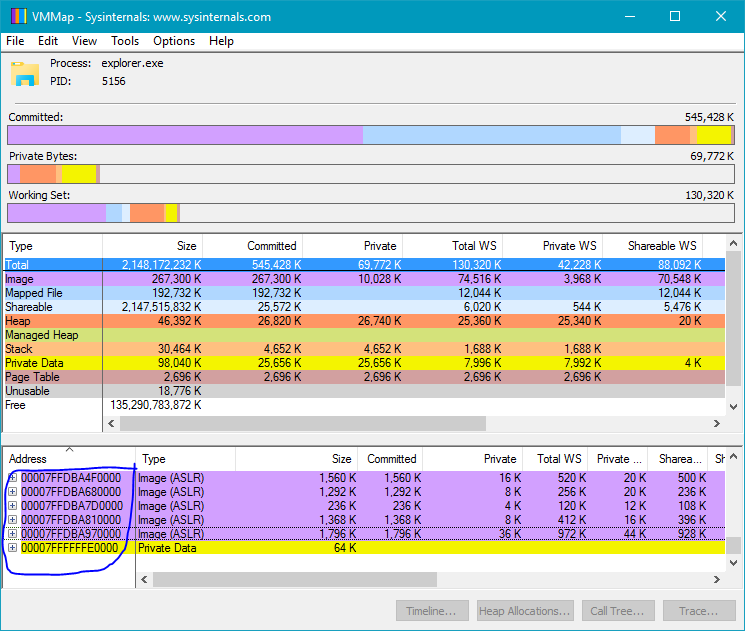Select the Total summary row
This screenshot has height=631, width=745.
click(x=364, y=265)
